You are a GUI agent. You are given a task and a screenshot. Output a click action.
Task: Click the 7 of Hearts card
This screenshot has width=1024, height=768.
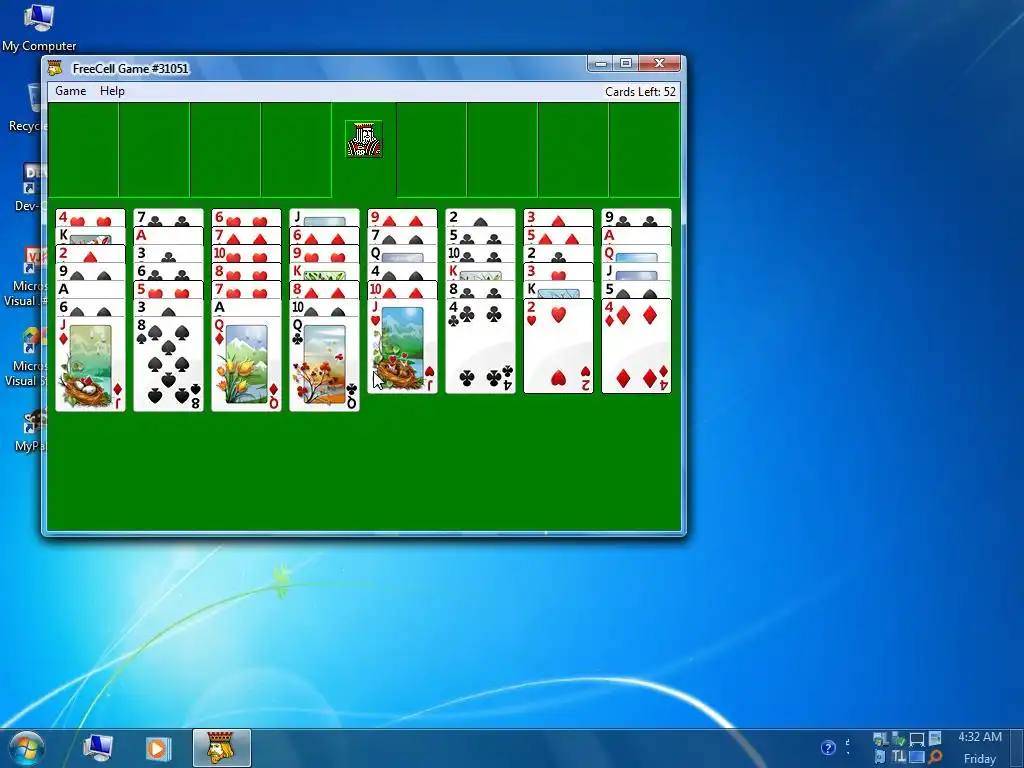pos(246,290)
